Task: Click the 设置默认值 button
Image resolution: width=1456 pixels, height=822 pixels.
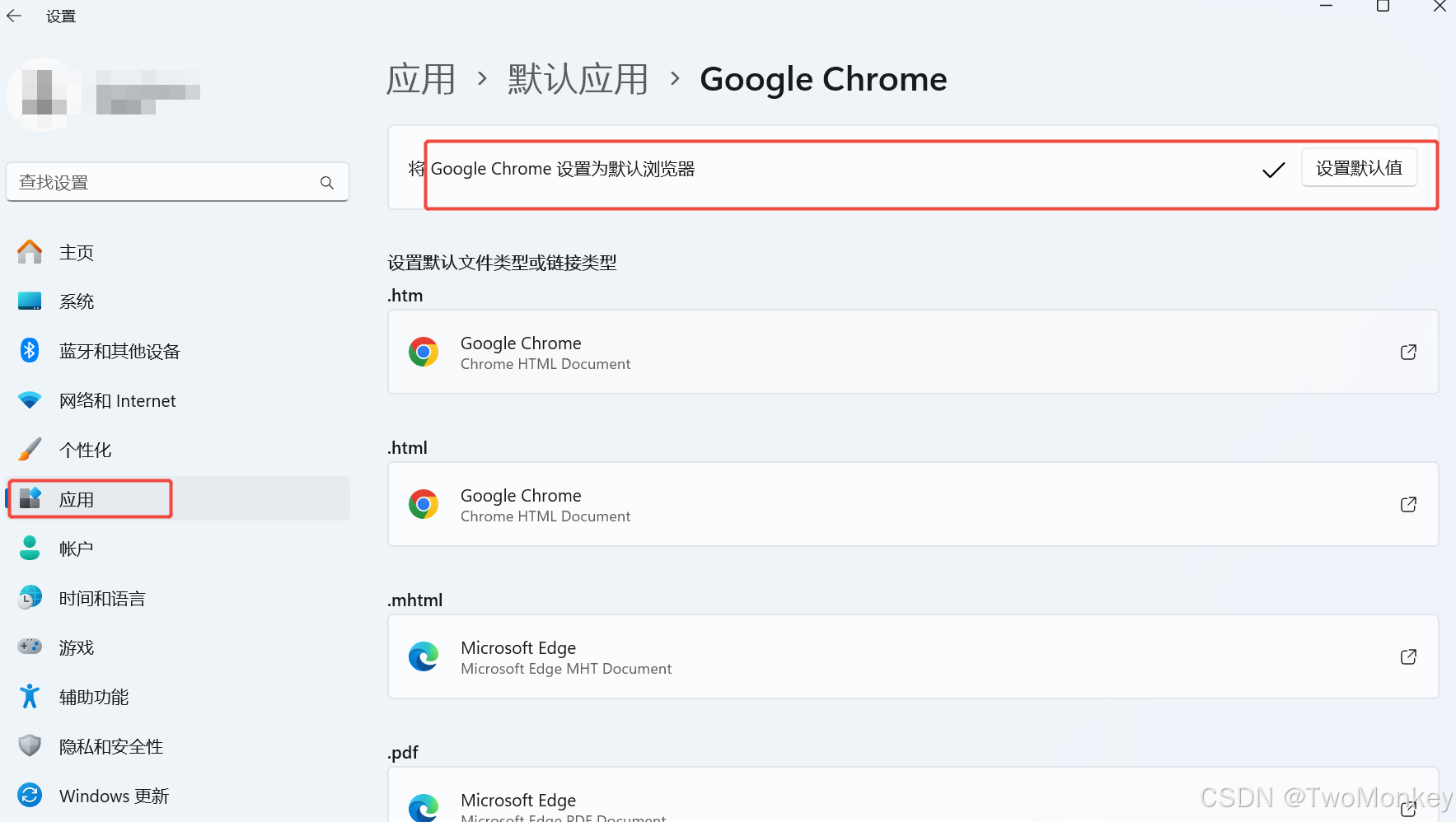Action: [1360, 168]
